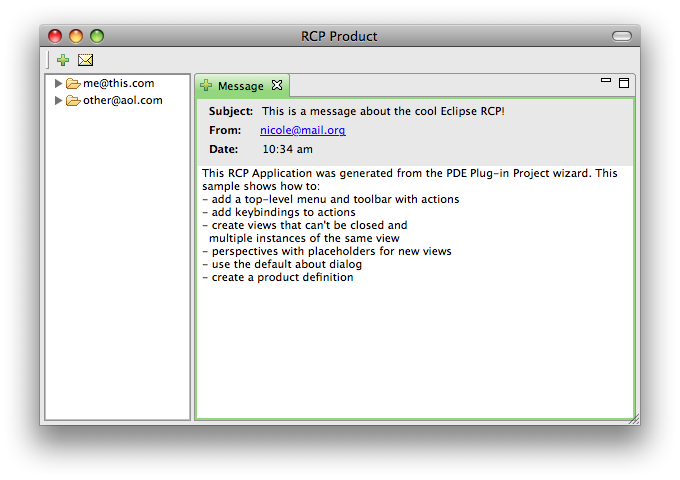Click the green plus open view toolbar icon

point(63,60)
